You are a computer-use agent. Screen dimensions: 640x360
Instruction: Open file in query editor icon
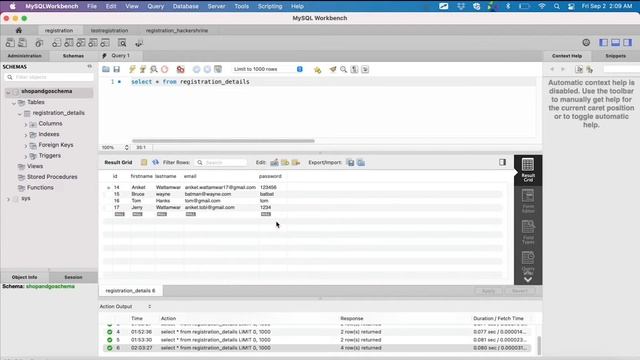point(106,69)
